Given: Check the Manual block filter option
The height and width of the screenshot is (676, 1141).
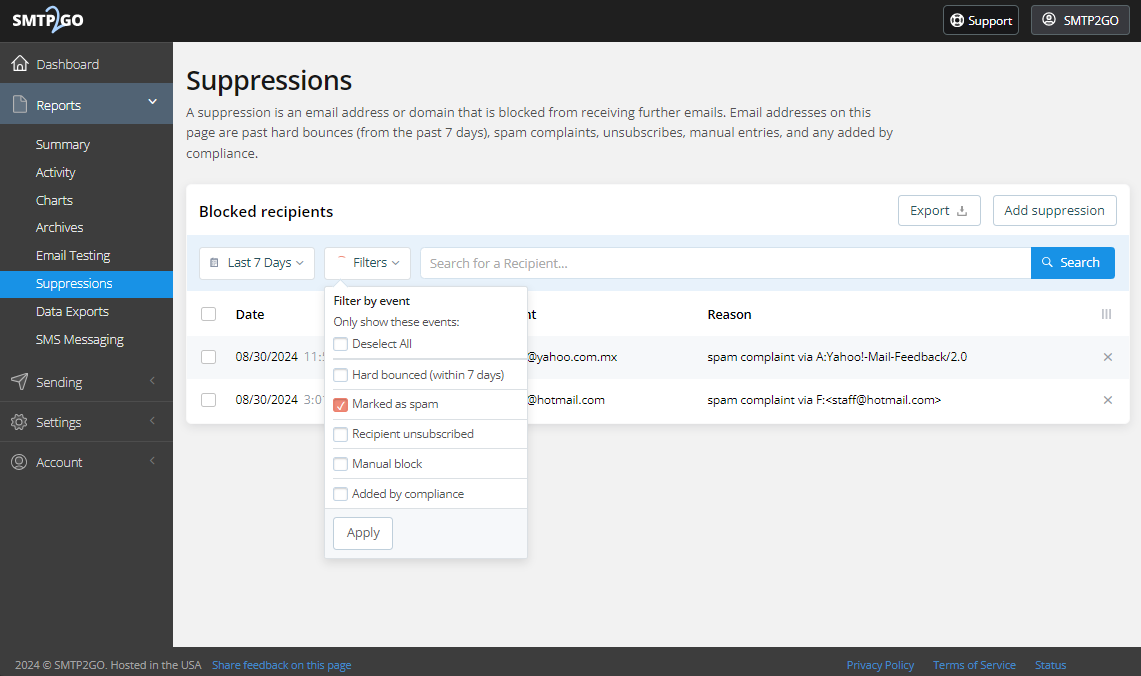Looking at the screenshot, I should coord(340,463).
